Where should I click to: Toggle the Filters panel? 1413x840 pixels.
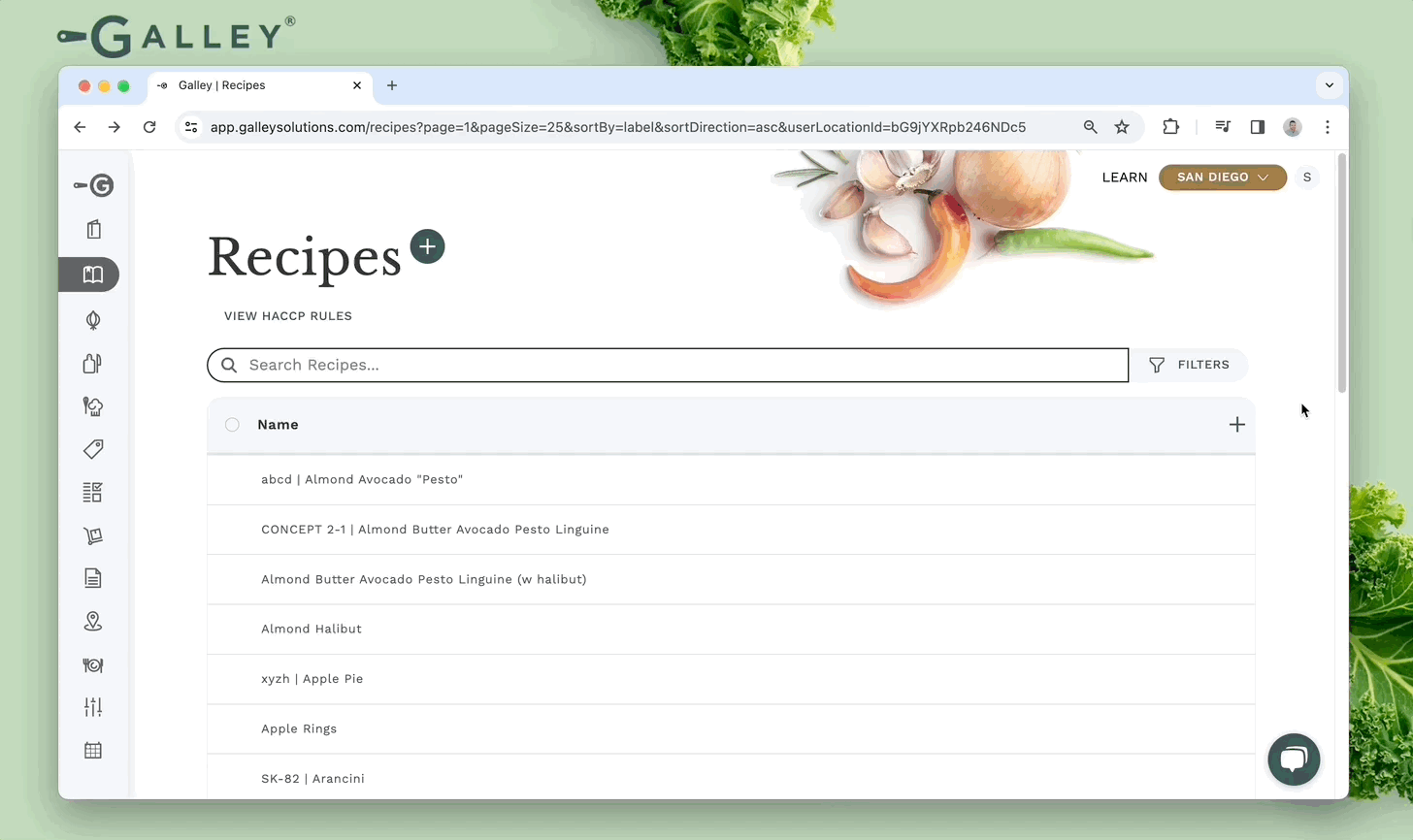(1191, 365)
